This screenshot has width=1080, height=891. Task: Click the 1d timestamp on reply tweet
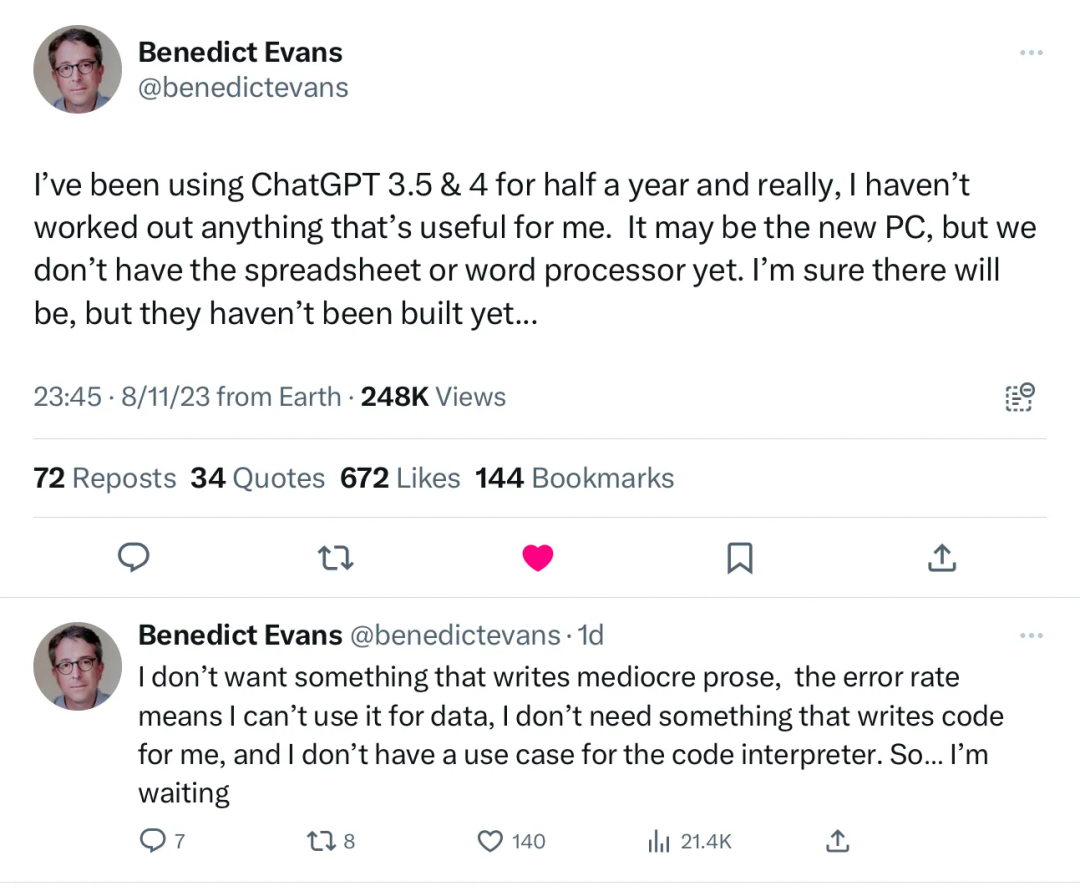click(590, 635)
